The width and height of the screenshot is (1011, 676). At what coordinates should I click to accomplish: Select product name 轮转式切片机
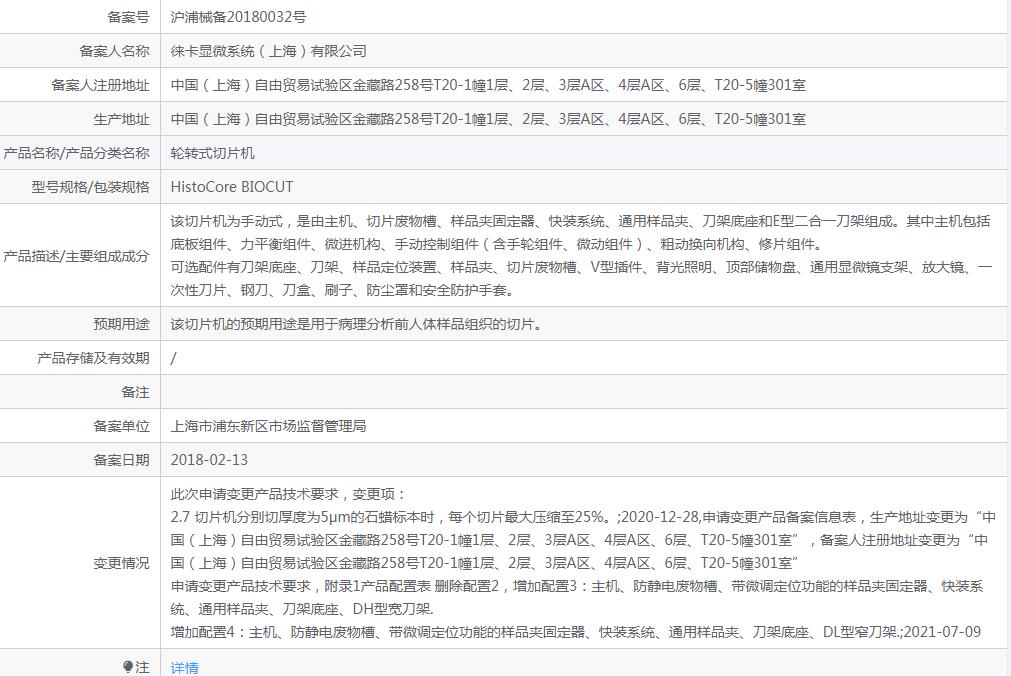point(212,154)
